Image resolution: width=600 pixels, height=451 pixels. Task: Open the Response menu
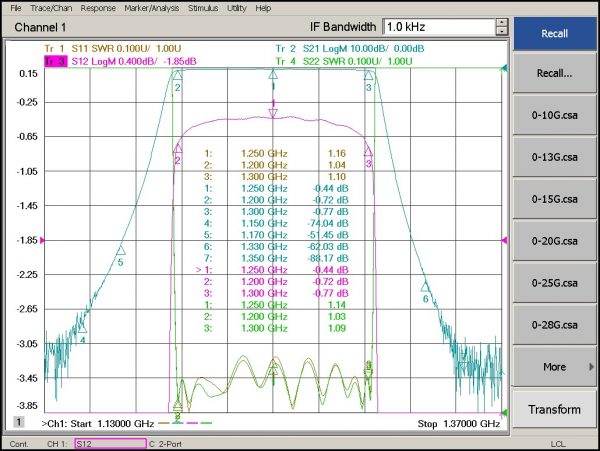pos(98,8)
